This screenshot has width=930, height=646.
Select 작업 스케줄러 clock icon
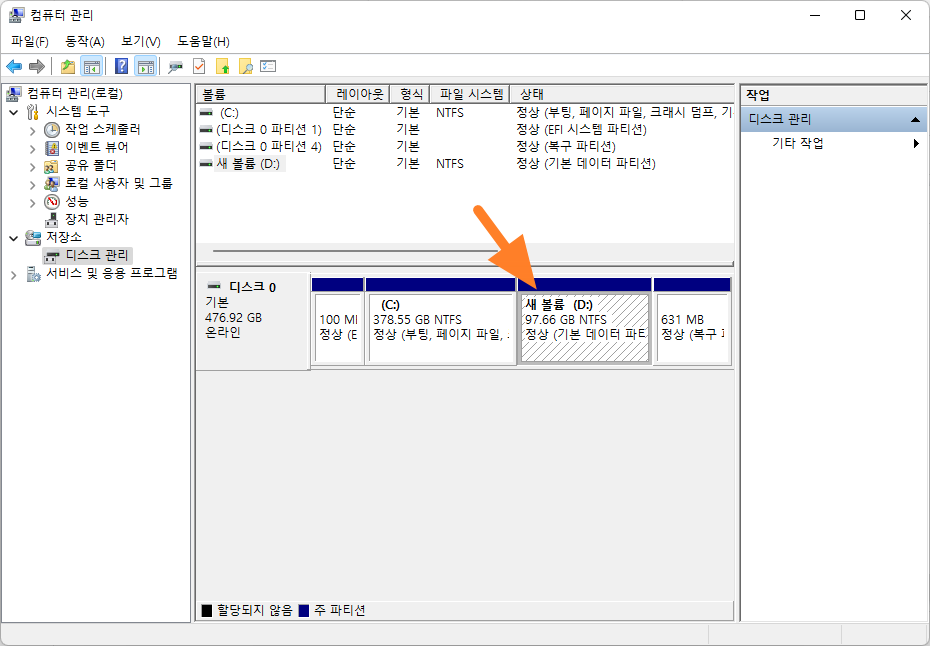pos(52,129)
